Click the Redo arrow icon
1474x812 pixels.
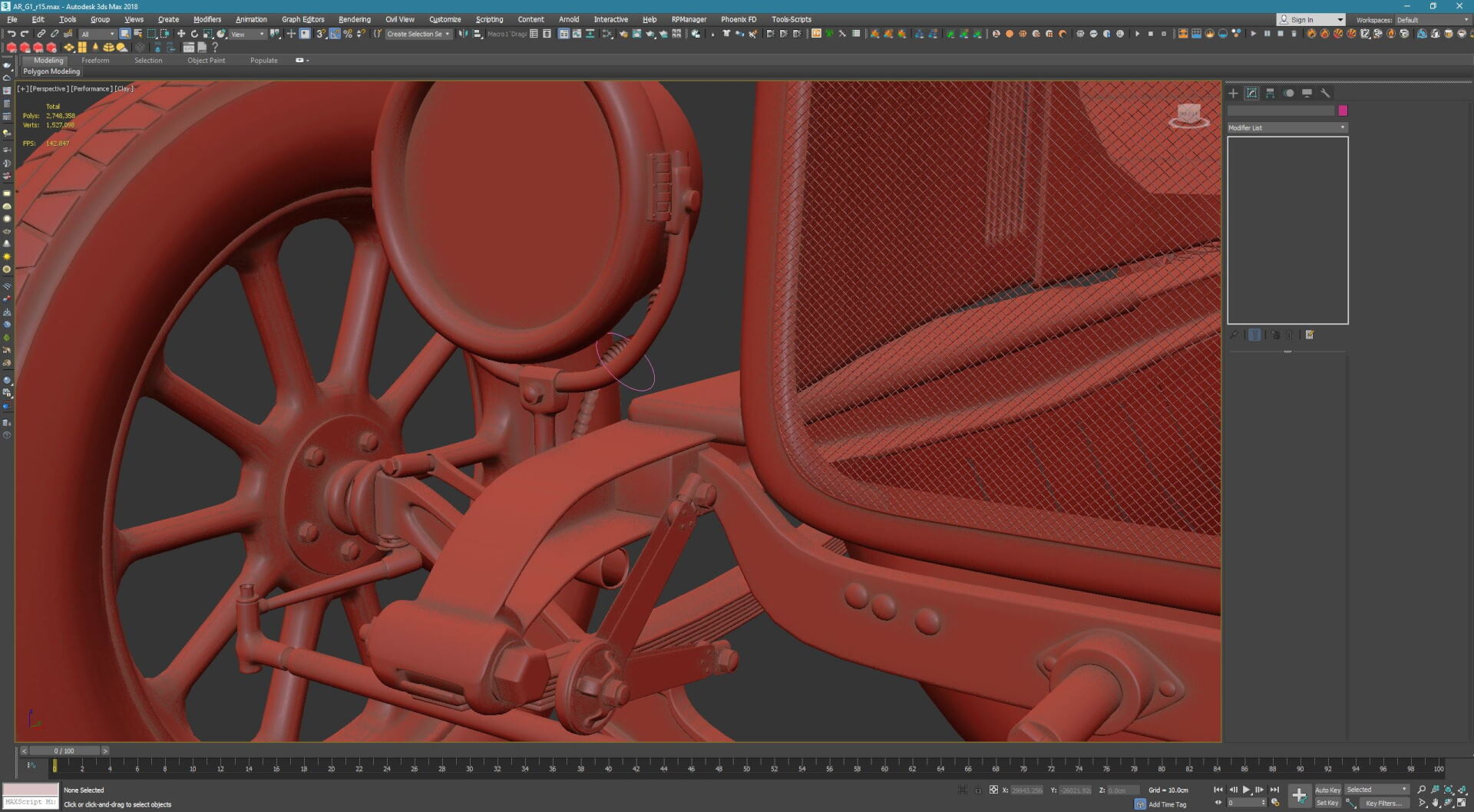point(25,34)
